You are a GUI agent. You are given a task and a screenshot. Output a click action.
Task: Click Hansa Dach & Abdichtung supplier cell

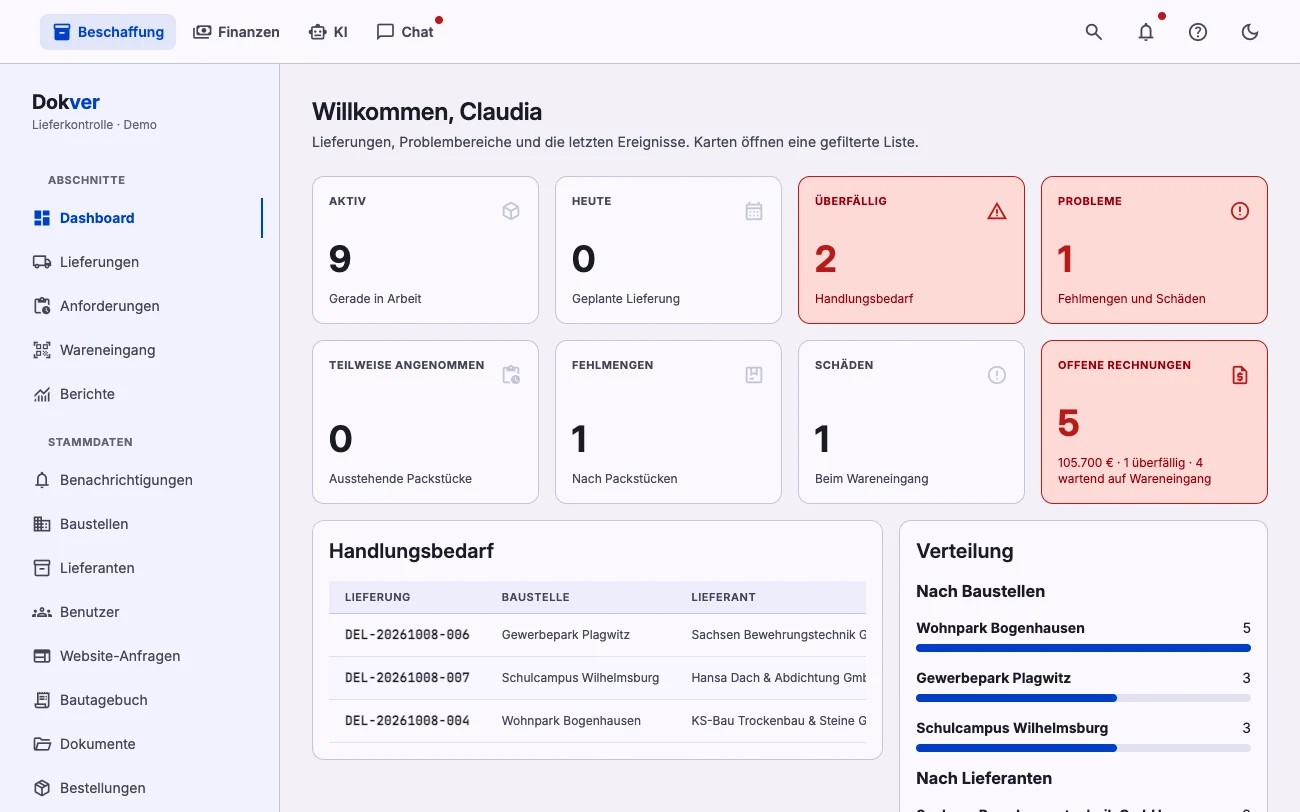click(778, 678)
